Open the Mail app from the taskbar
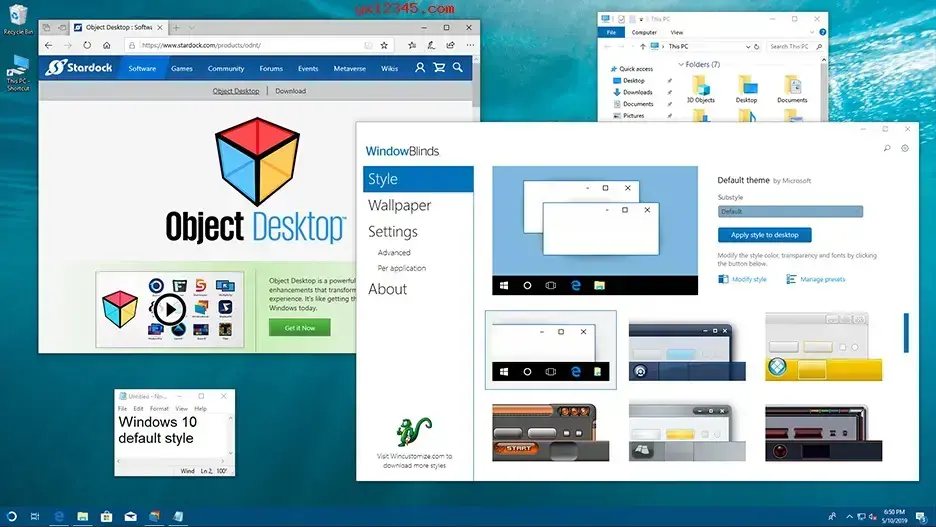The height and width of the screenshot is (527, 936). click(130, 516)
